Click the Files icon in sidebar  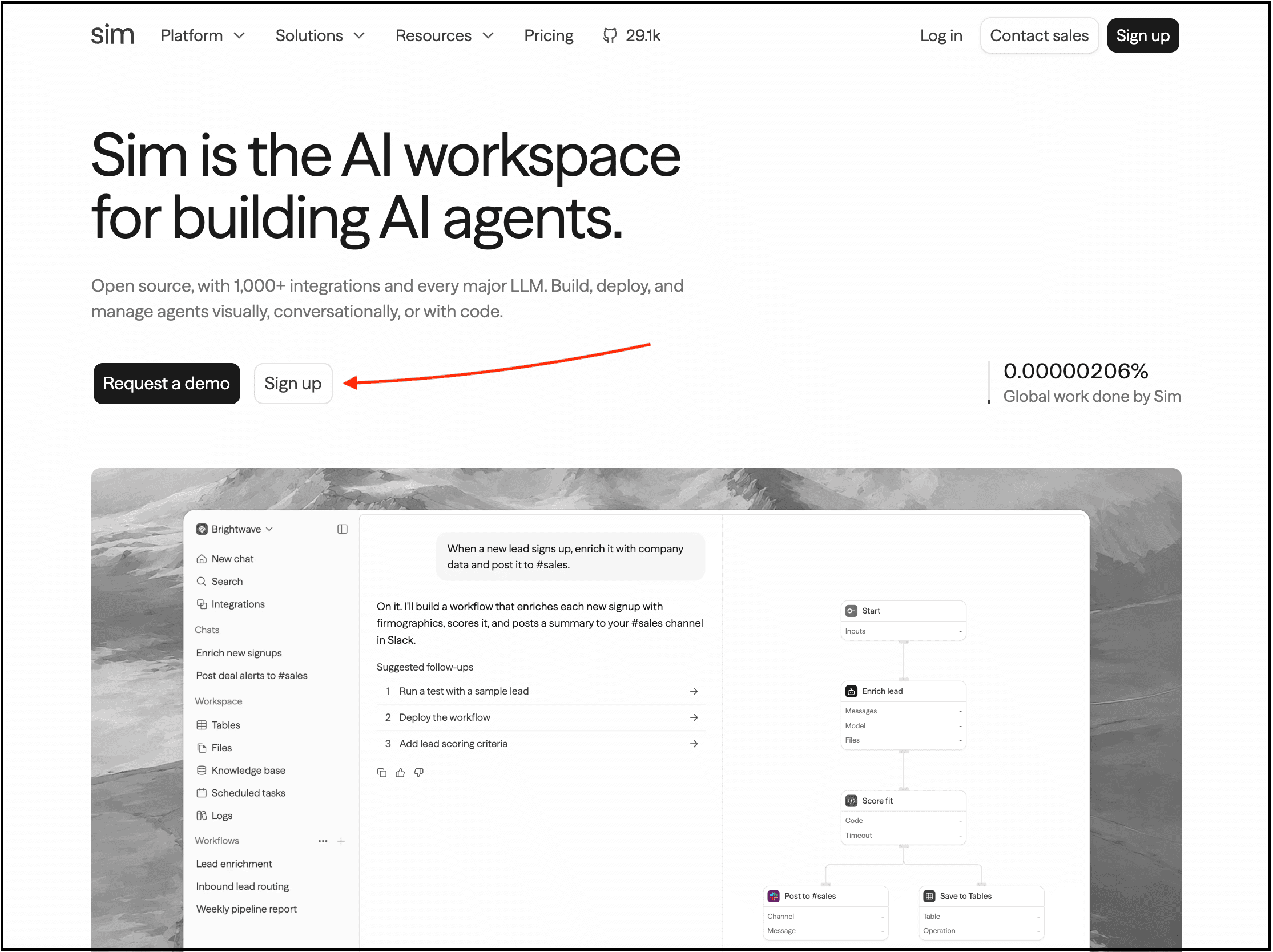pos(202,748)
